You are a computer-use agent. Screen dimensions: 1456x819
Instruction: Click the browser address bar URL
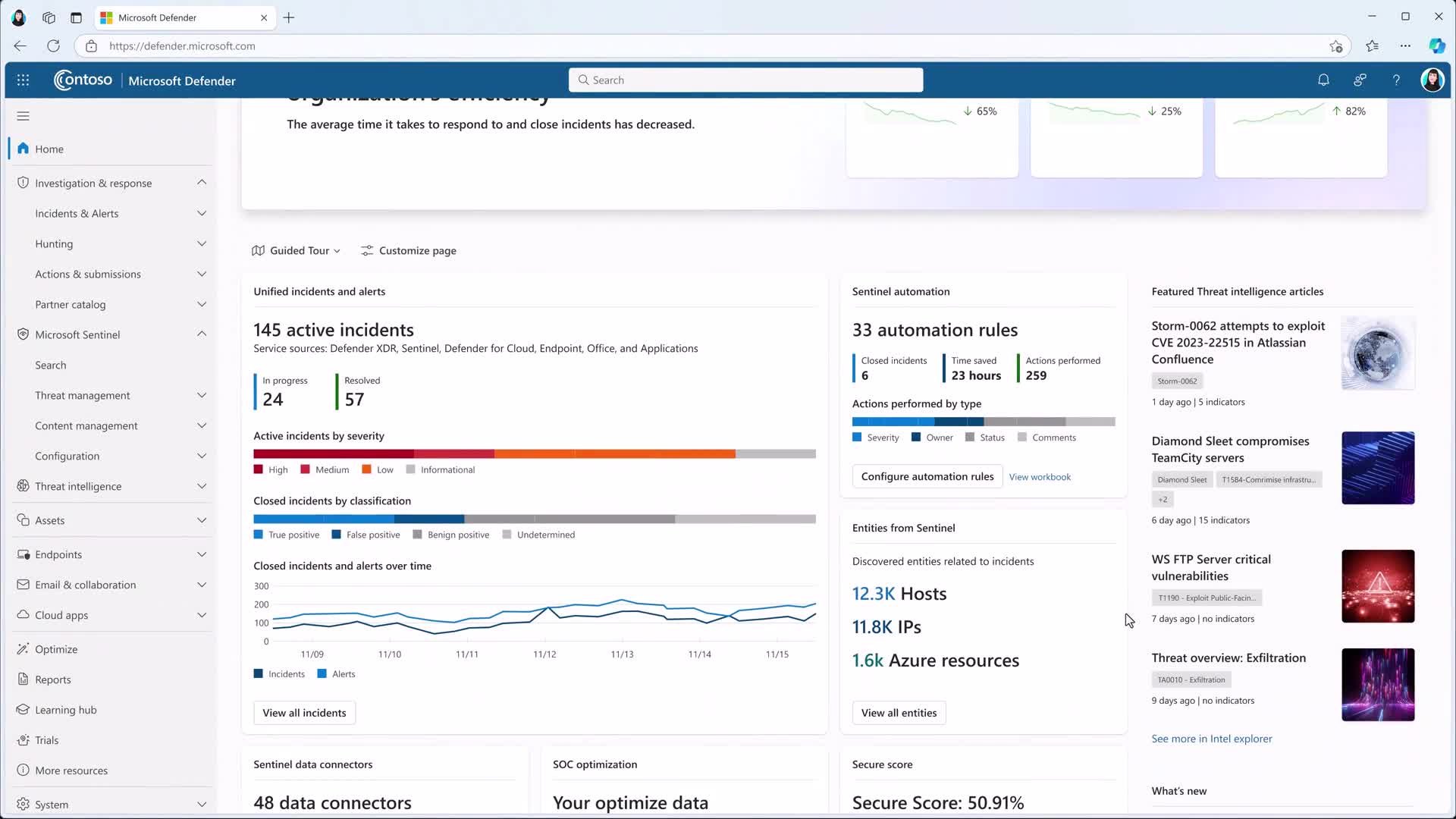[182, 46]
